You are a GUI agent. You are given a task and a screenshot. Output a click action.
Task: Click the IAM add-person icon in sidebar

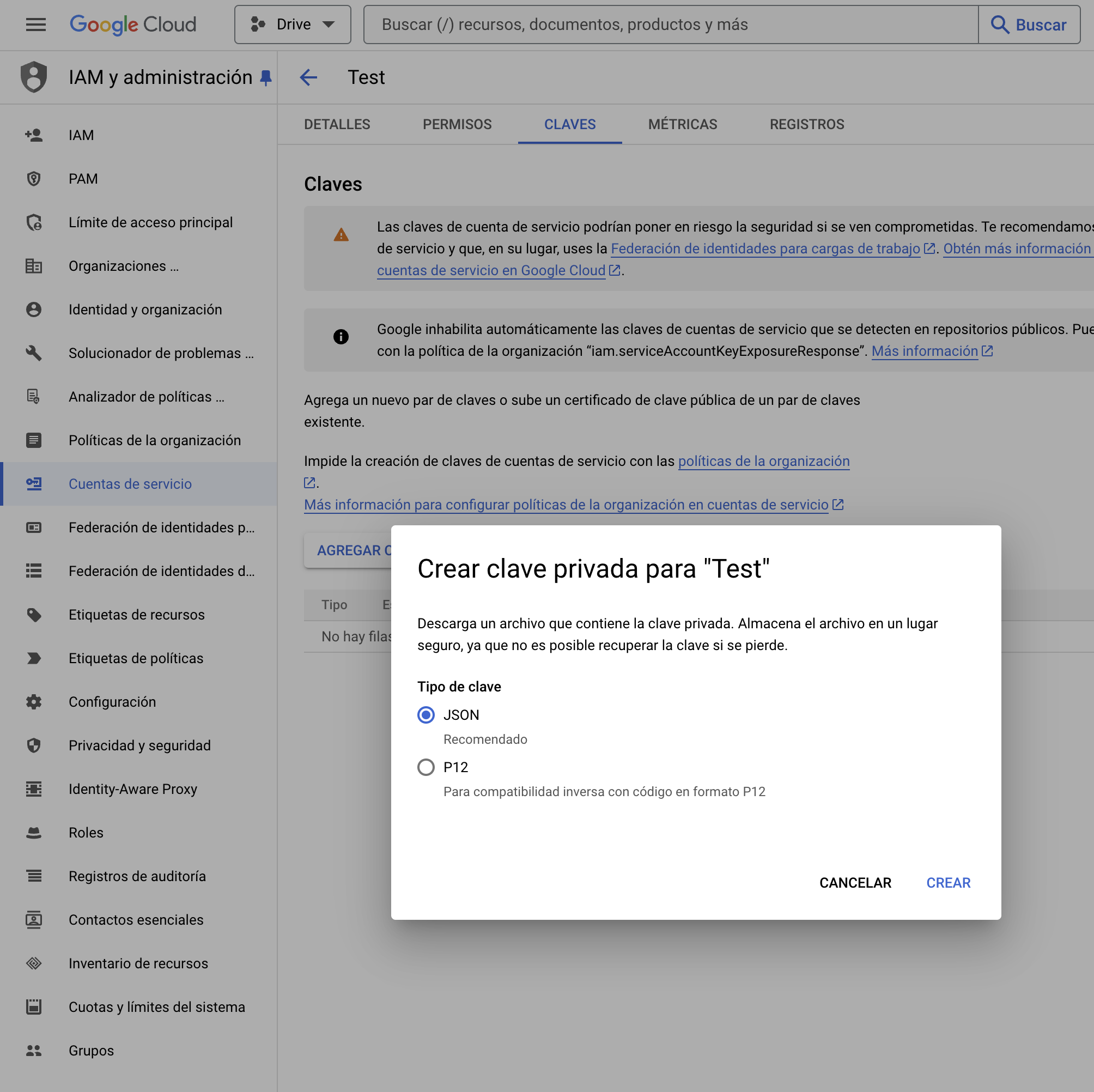[x=34, y=135]
